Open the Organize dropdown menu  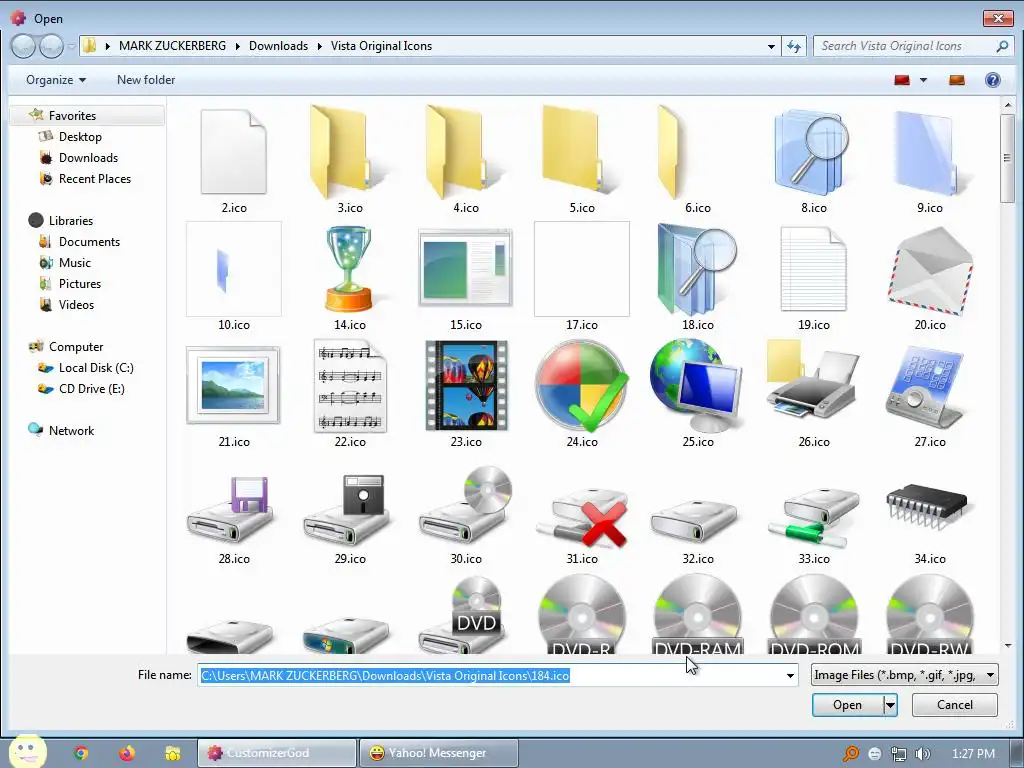[56, 80]
